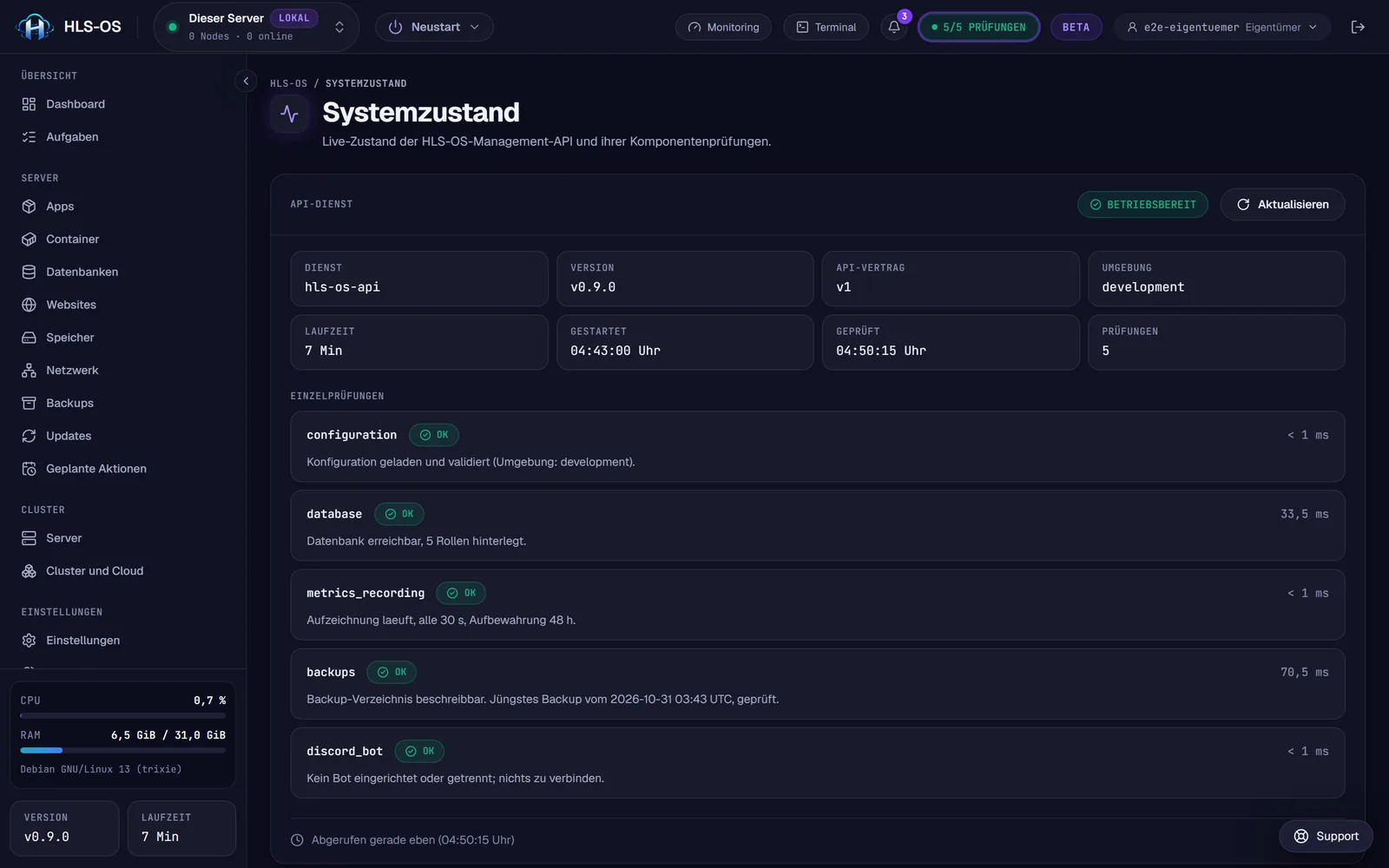Image resolution: width=1389 pixels, height=868 pixels.
Task: Click the Dienst hls-os-api card
Action: point(419,279)
